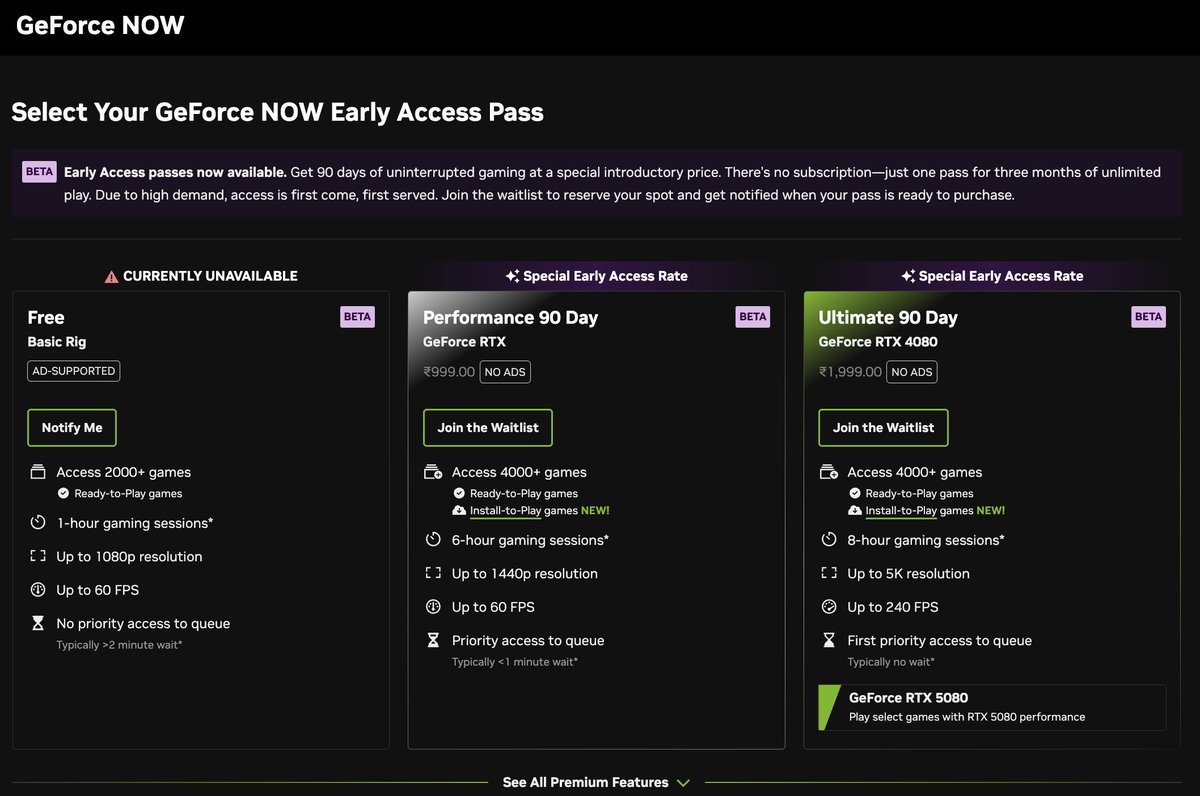Click the BETA badge on Ultimate card
The image size is (1200, 796).
pos(1149,317)
